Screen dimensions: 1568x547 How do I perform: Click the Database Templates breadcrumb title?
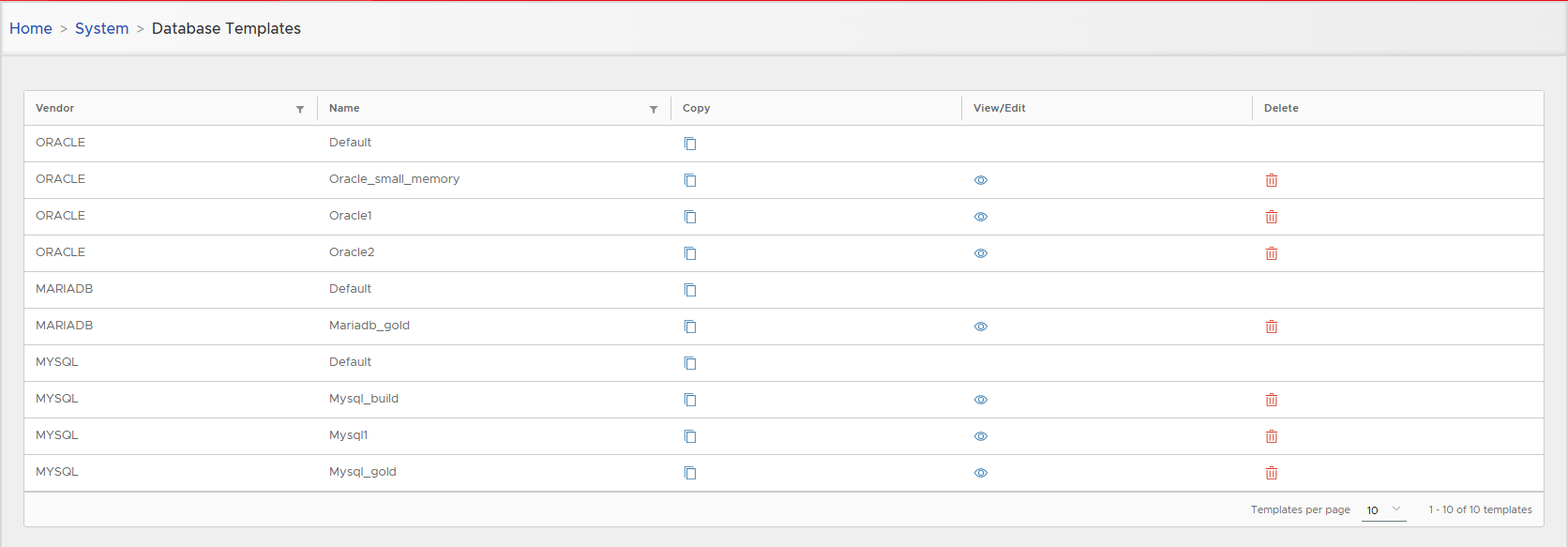(226, 28)
